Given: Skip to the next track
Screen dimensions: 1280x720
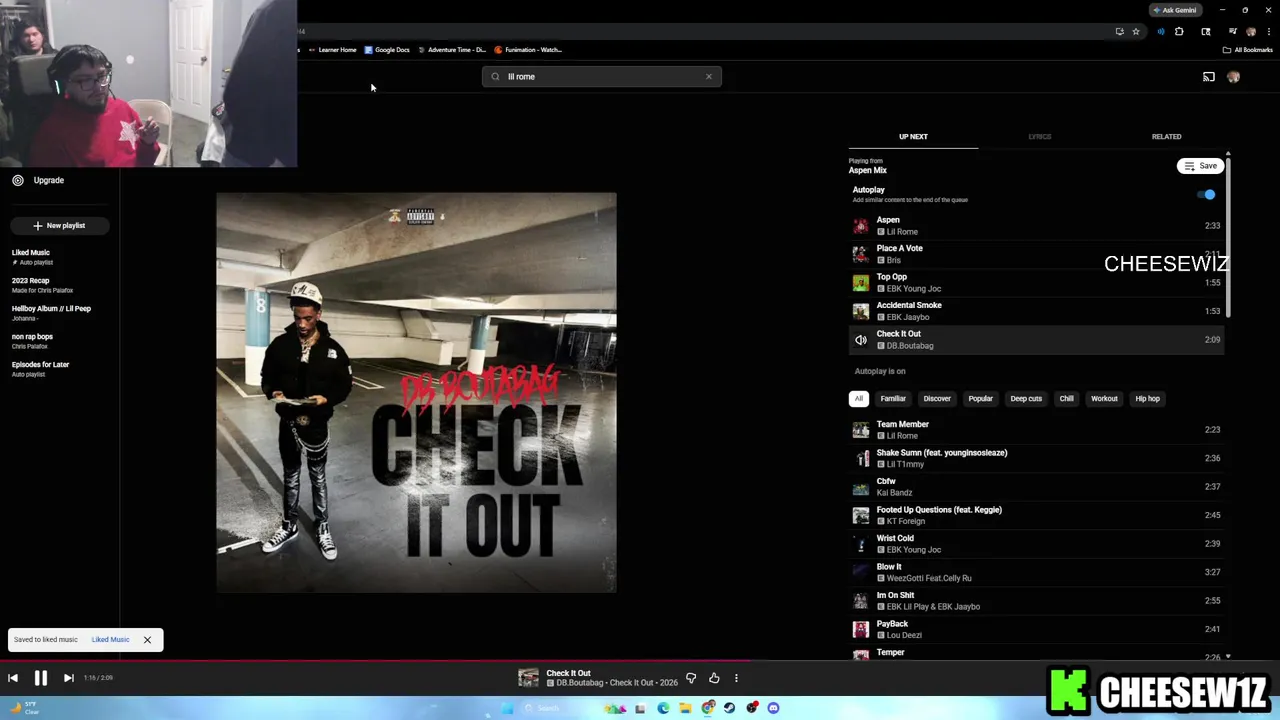Looking at the screenshot, I should point(68,678).
